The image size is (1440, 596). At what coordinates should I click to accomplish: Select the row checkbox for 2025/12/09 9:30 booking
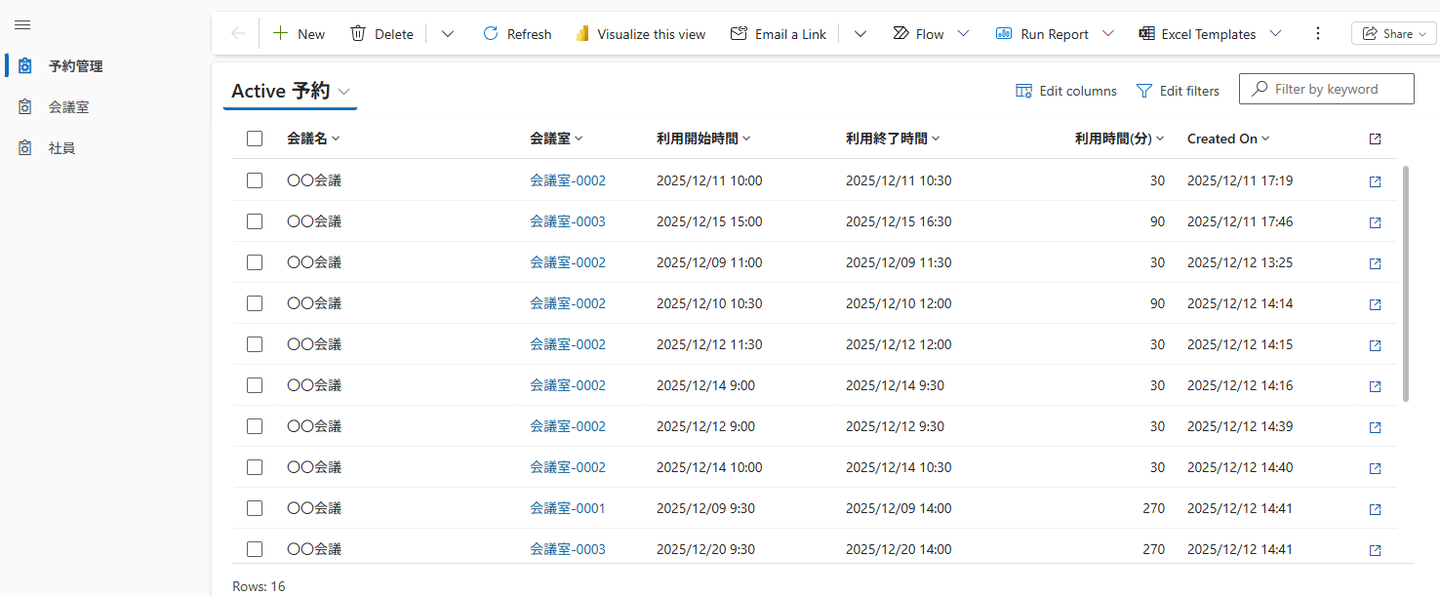[255, 508]
